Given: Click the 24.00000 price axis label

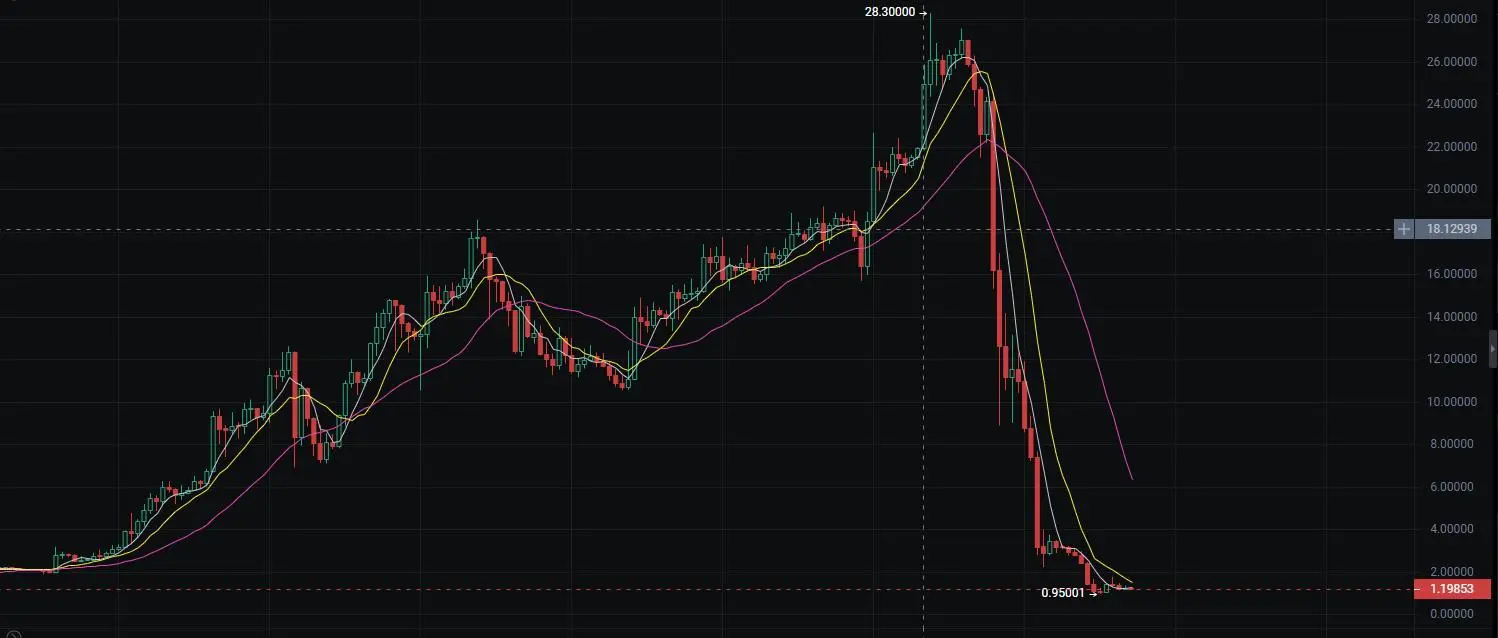Looking at the screenshot, I should click(x=1451, y=104).
